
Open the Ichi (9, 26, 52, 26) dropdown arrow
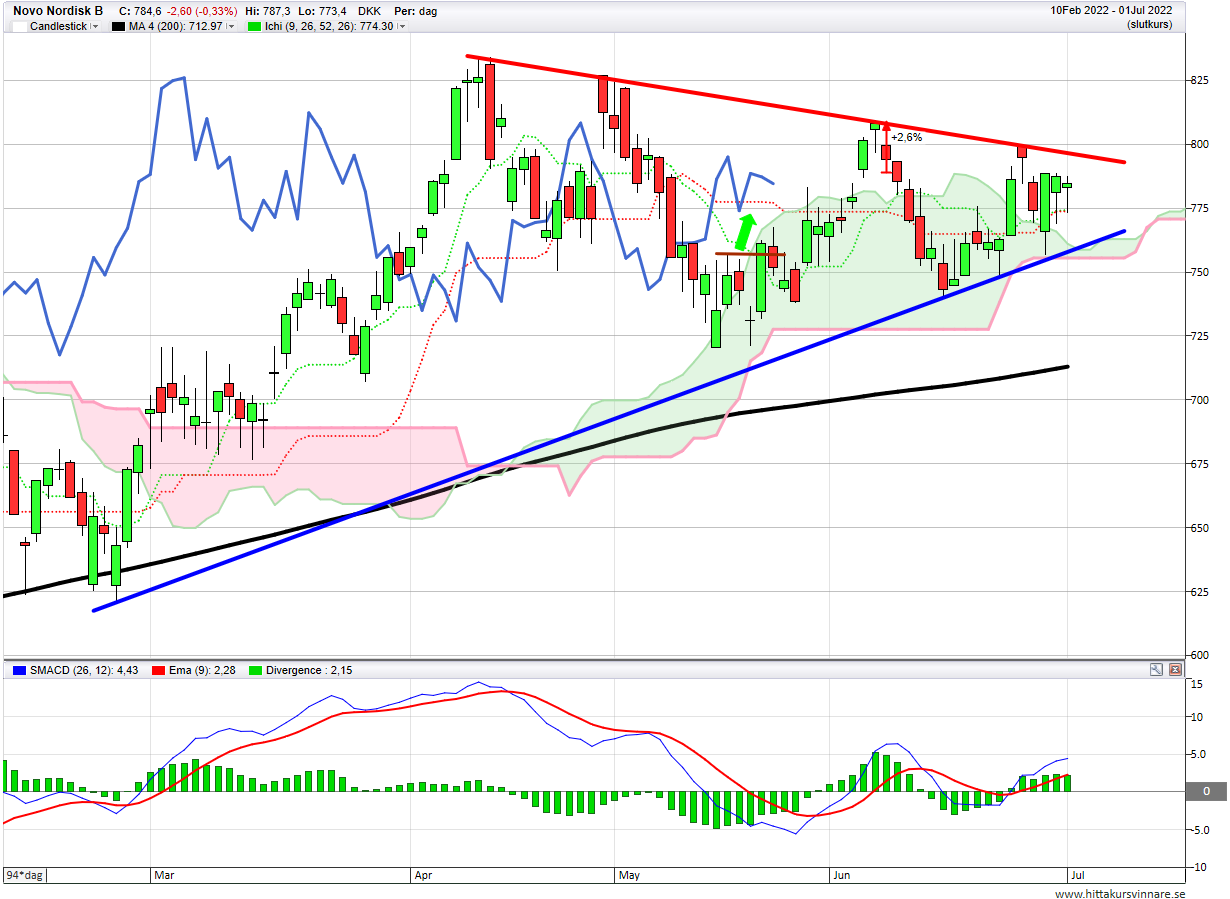coord(402,26)
